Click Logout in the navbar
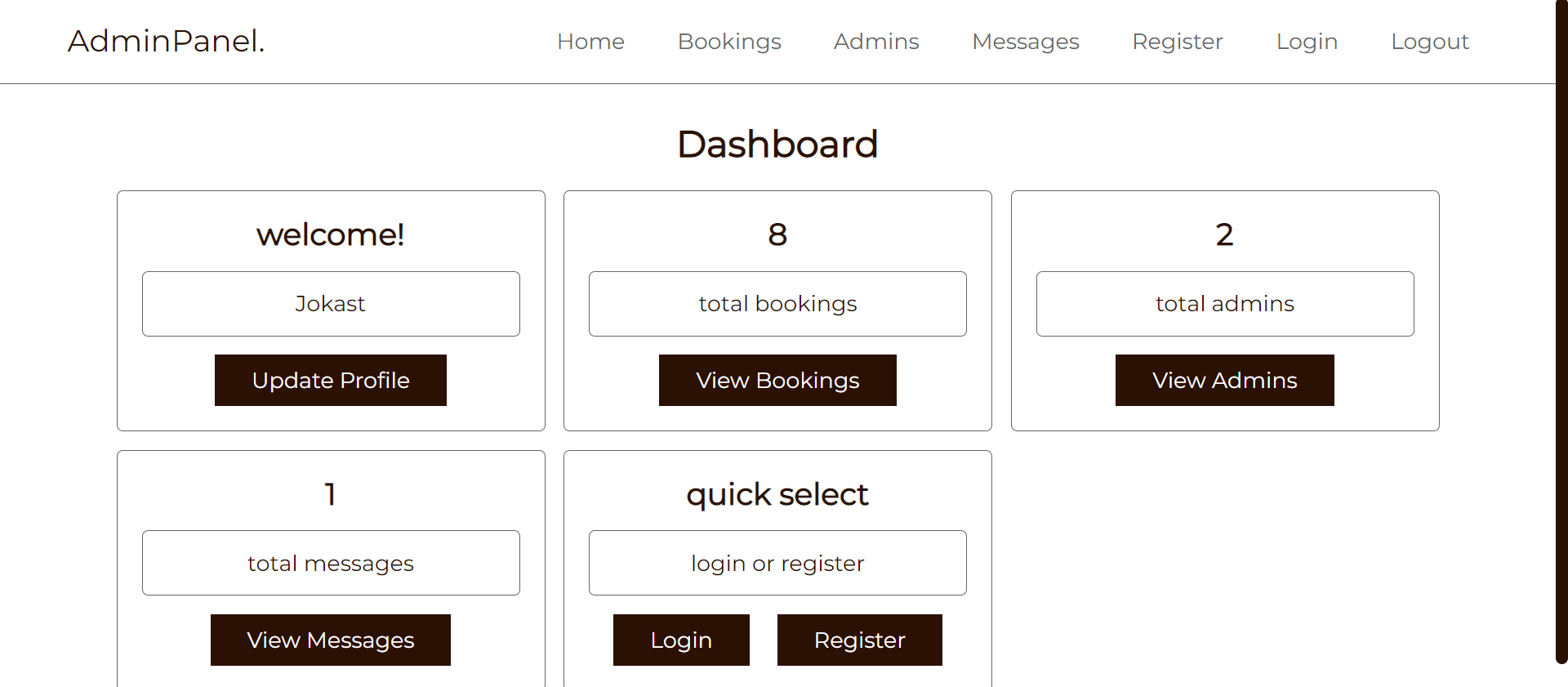 click(1430, 42)
